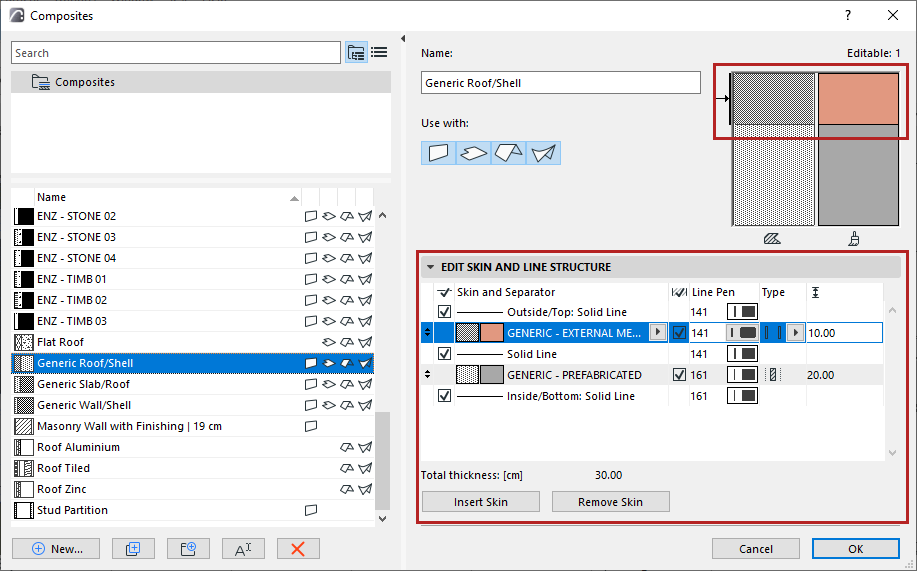
Task: Select ENZ - STONE 02 composite
Action: [x=192, y=216]
